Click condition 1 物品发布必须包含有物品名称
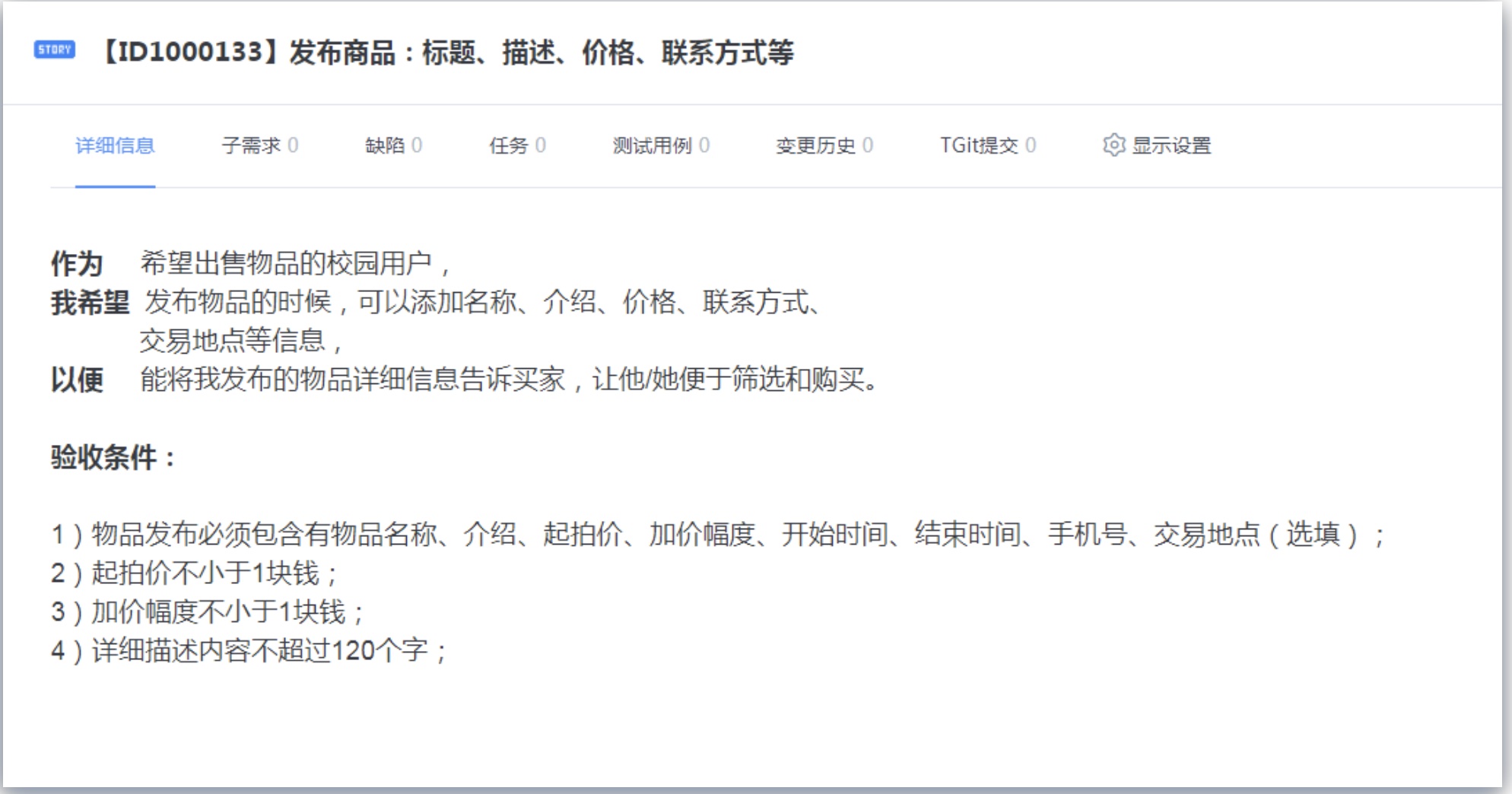Viewport: 1512px width, 794px height. (719, 535)
